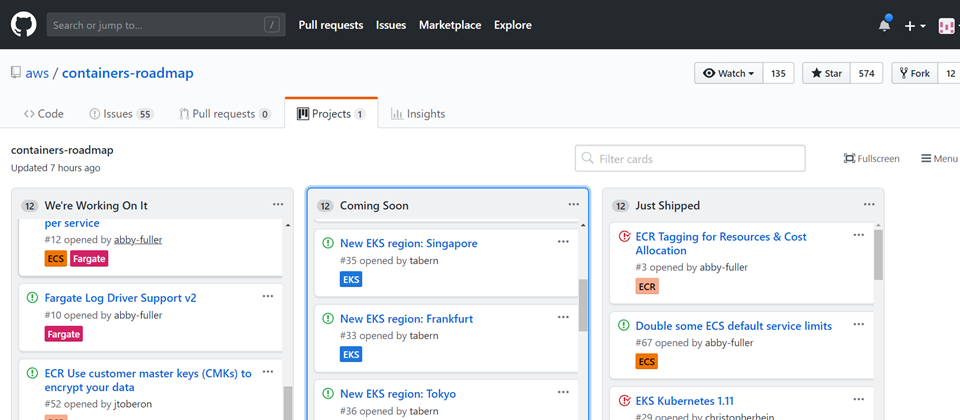This screenshot has width=960, height=420.
Task: Open card menu for Double some ECS limits
Action: point(859,324)
